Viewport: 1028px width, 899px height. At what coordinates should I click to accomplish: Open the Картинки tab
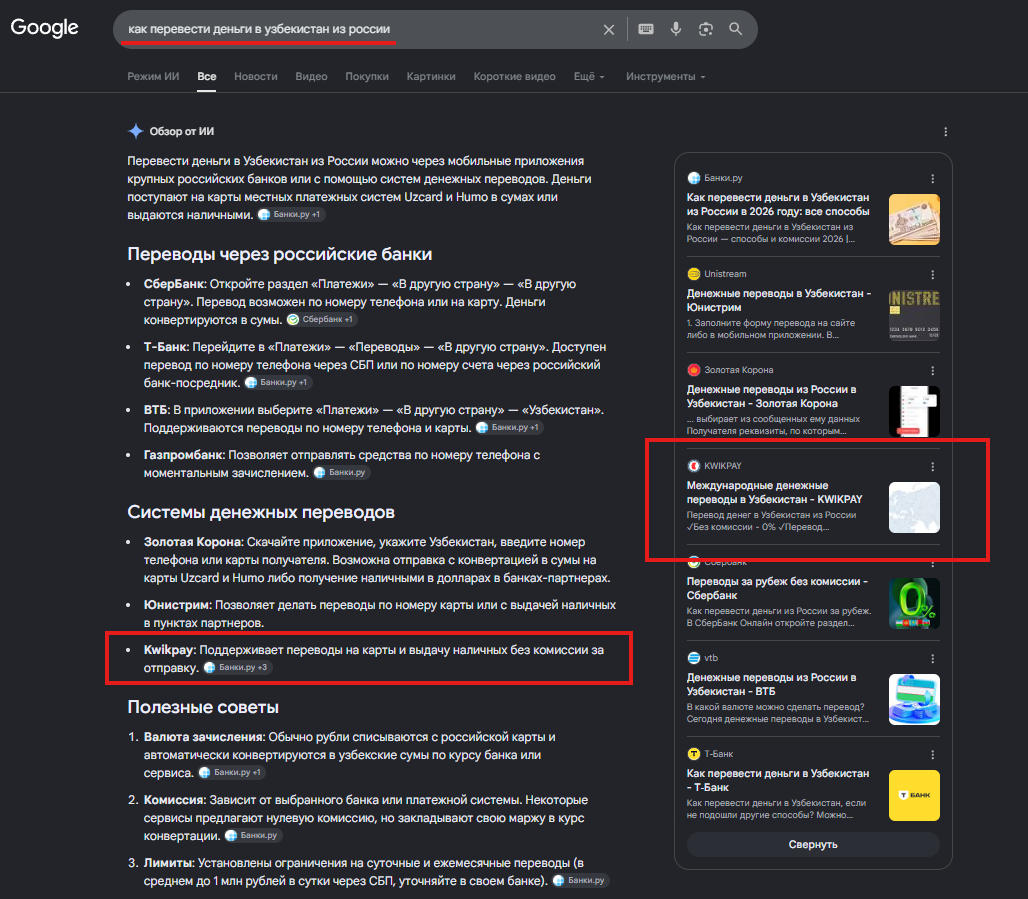point(431,76)
